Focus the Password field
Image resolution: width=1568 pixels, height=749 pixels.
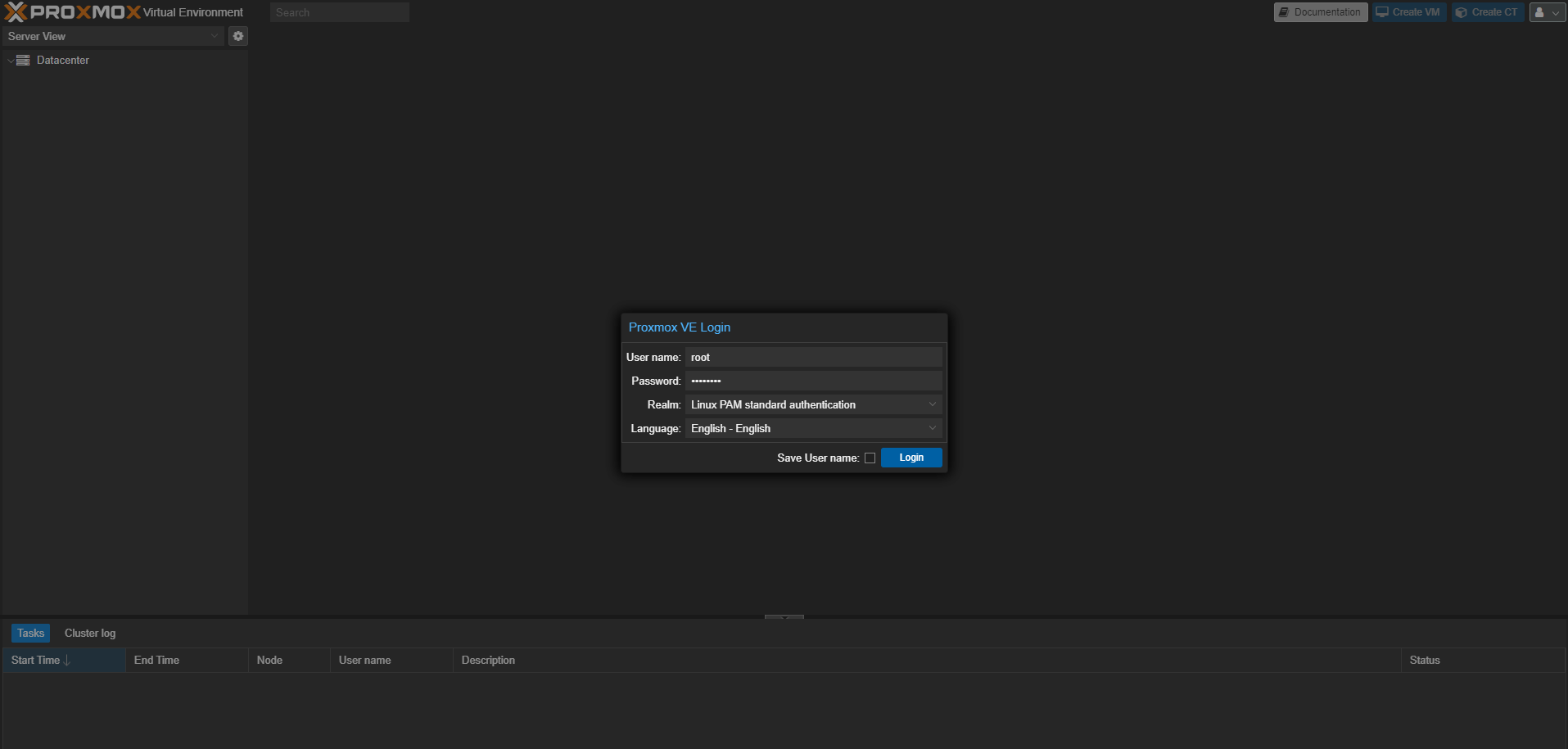click(x=814, y=381)
